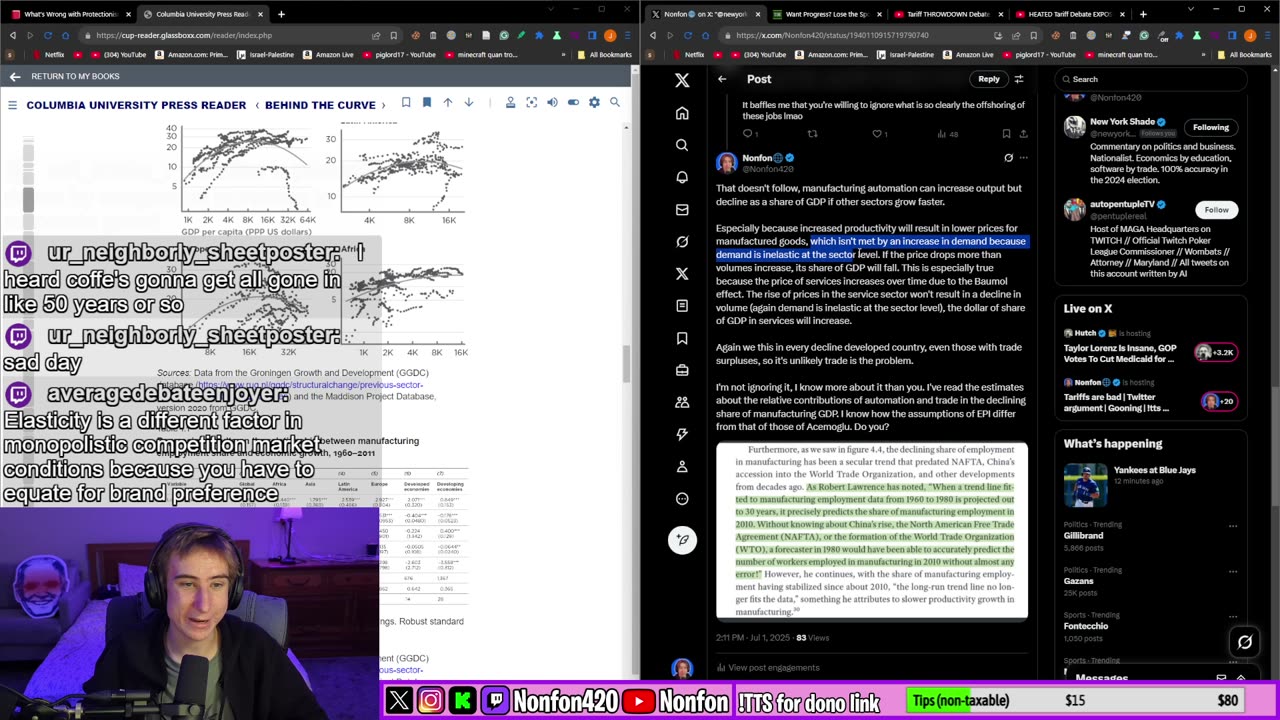The image size is (1280, 720).
Task: Open Bookmarks icon in X sidebar
Action: tap(682, 338)
